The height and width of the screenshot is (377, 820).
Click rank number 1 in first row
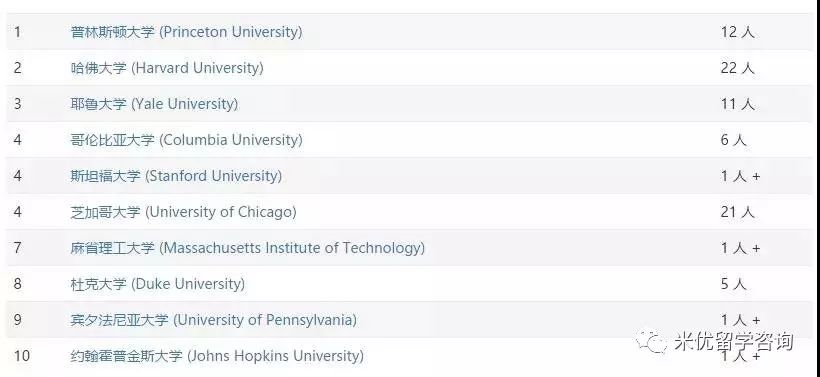[18, 32]
